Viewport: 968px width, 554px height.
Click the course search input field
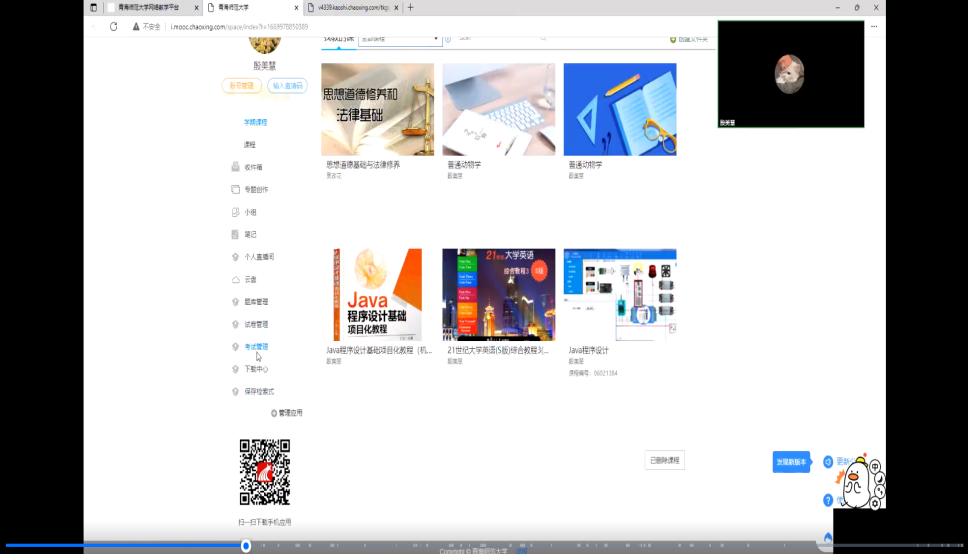tap(497, 38)
